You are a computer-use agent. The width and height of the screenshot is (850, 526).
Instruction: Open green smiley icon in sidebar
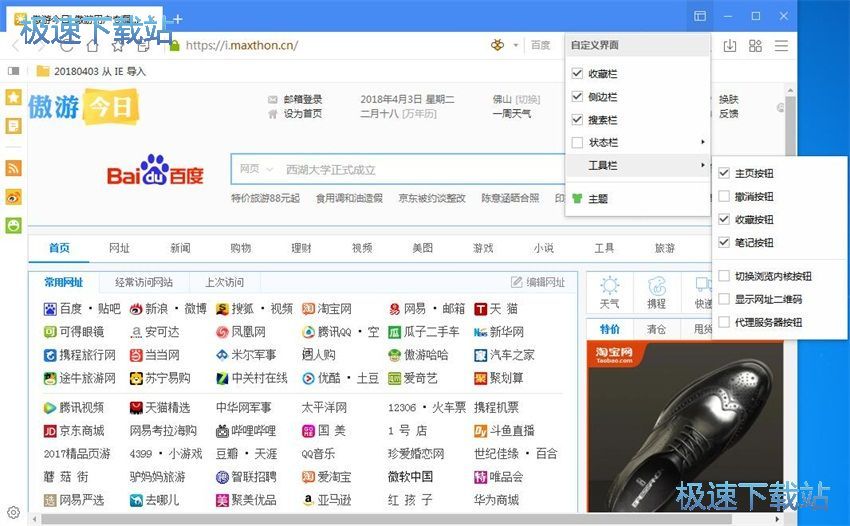click(14, 225)
